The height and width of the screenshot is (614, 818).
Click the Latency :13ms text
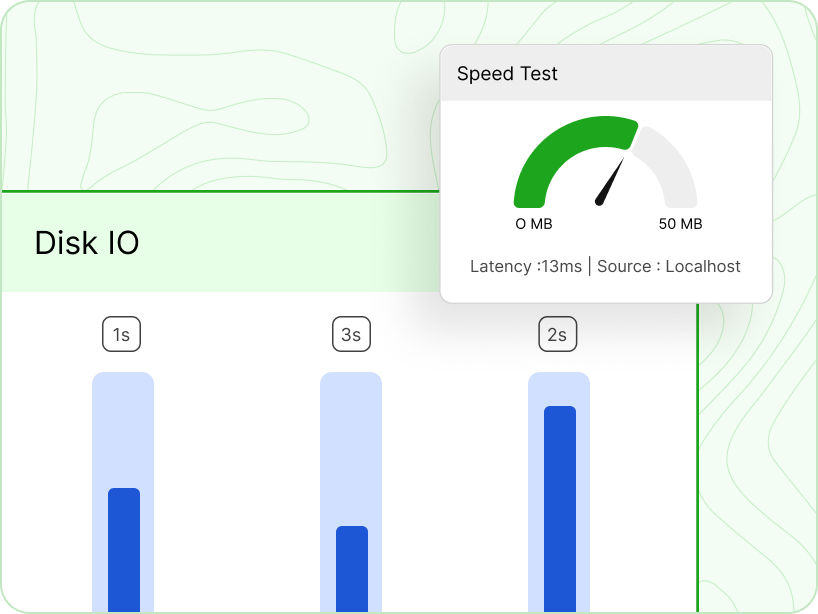tap(525, 266)
